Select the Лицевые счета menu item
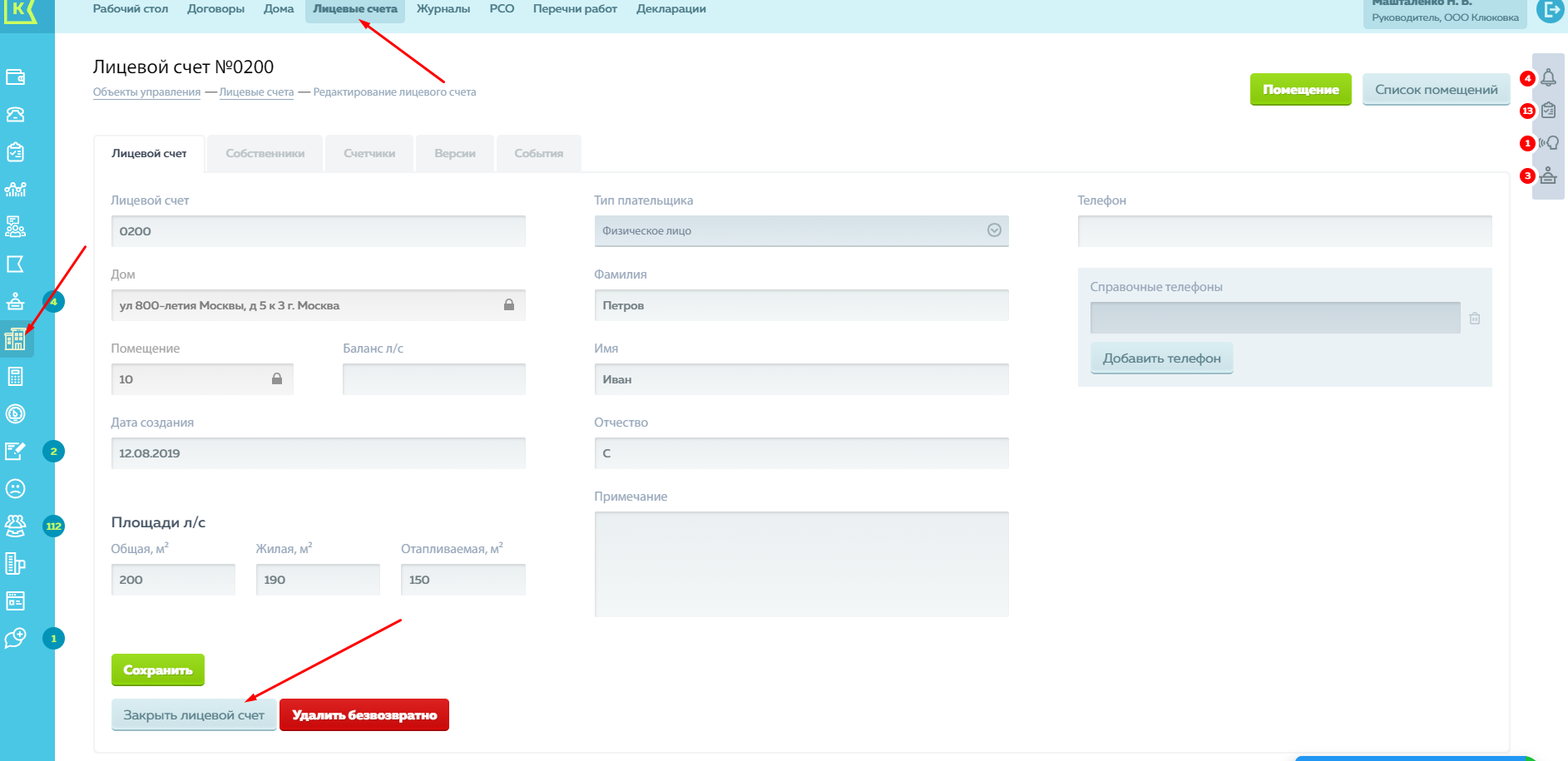The image size is (1568, 761). click(355, 9)
